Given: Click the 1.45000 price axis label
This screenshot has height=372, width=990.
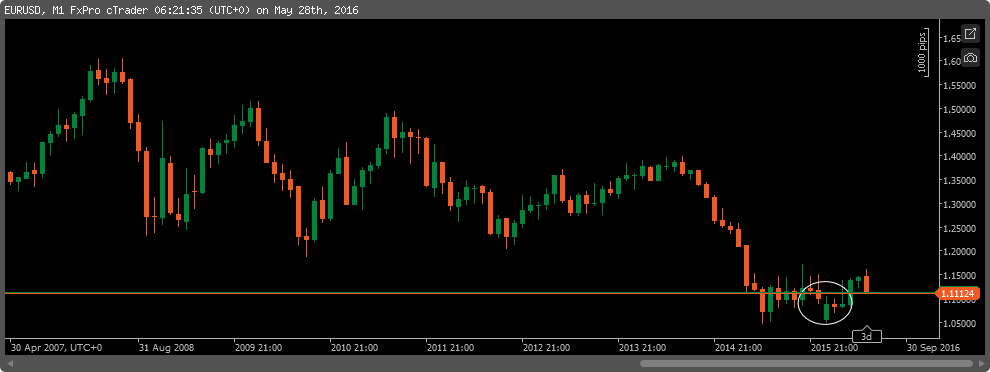Looking at the screenshot, I should pyautogui.click(x=959, y=133).
